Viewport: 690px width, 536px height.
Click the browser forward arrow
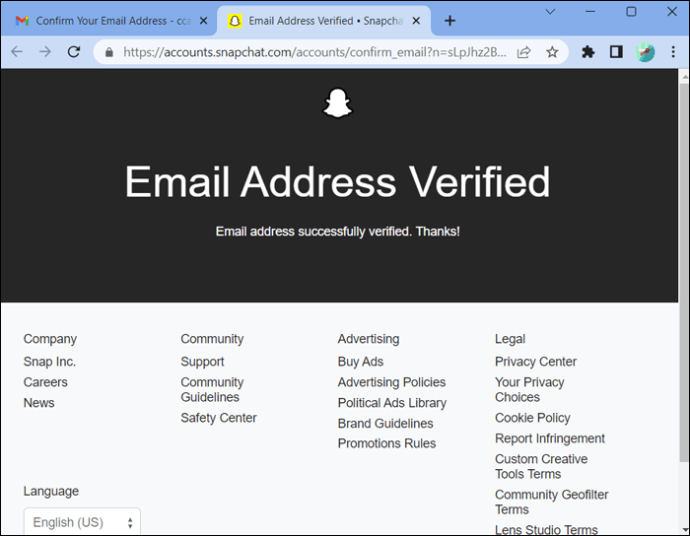(x=45, y=52)
